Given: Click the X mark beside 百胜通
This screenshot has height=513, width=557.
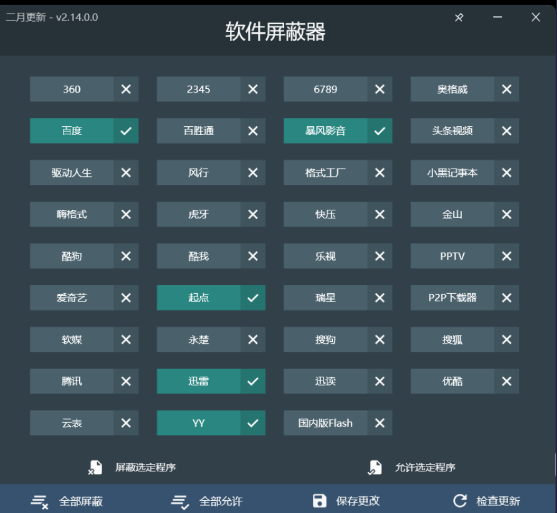Looking at the screenshot, I should pyautogui.click(x=253, y=131).
